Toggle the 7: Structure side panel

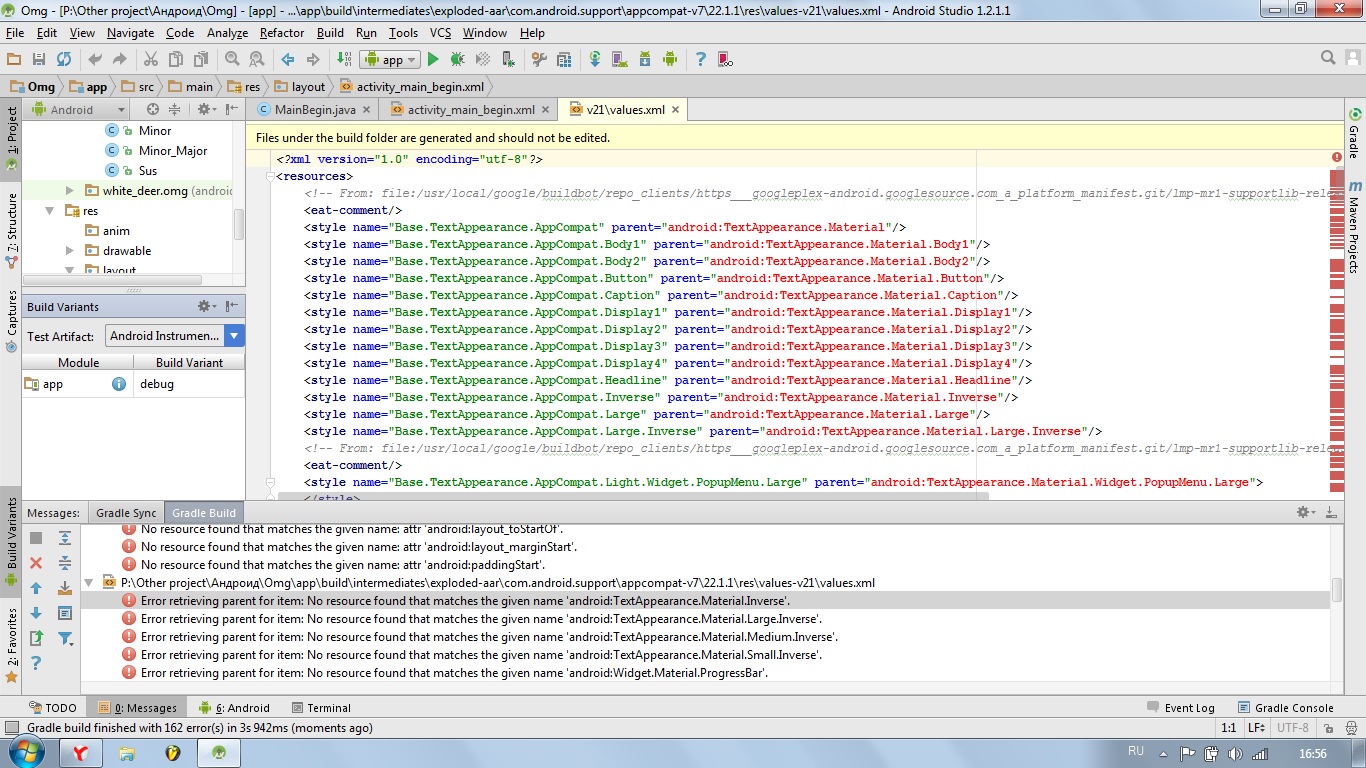[11, 230]
